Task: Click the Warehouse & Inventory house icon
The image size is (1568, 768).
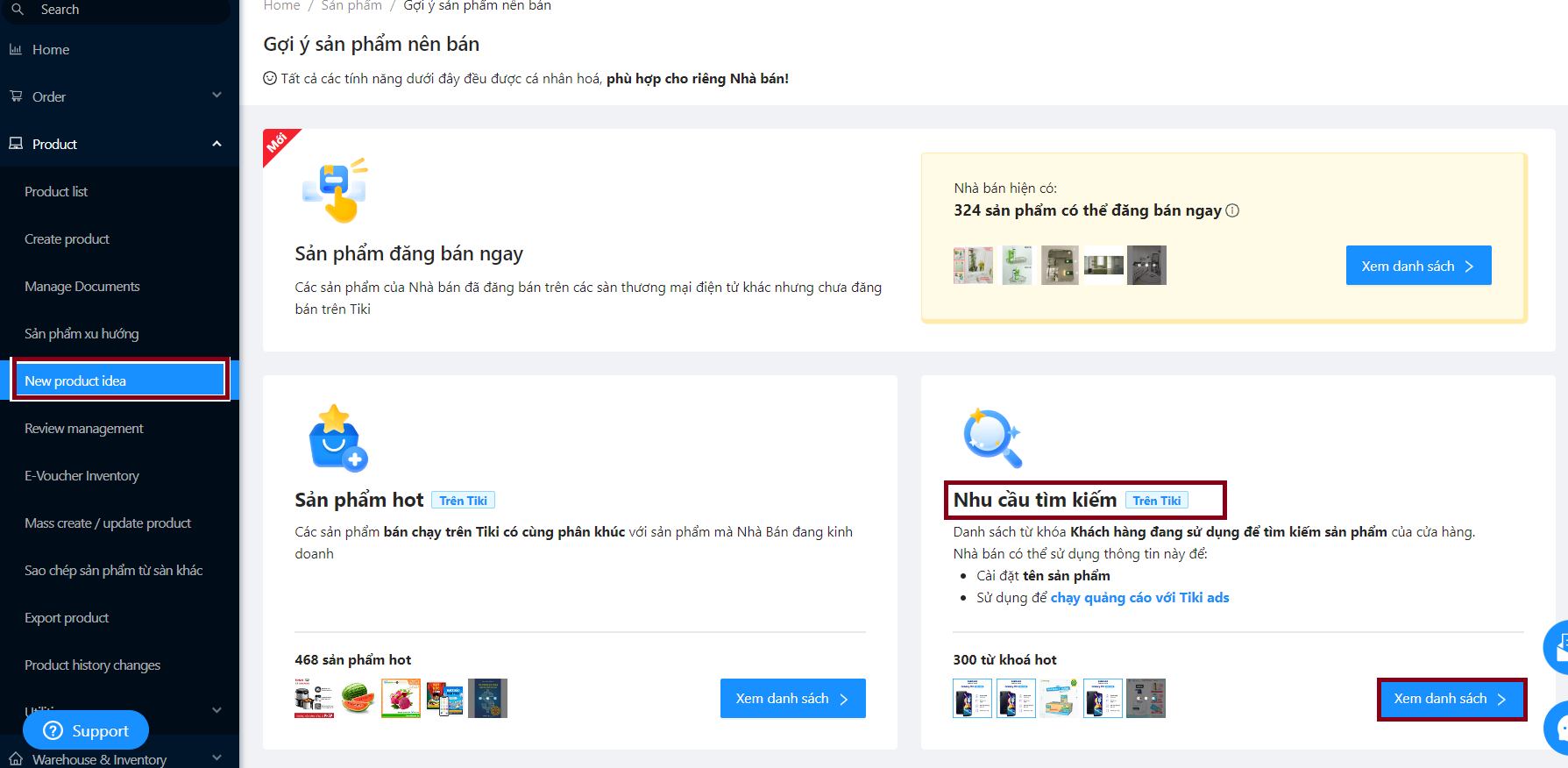Action: click(16, 759)
